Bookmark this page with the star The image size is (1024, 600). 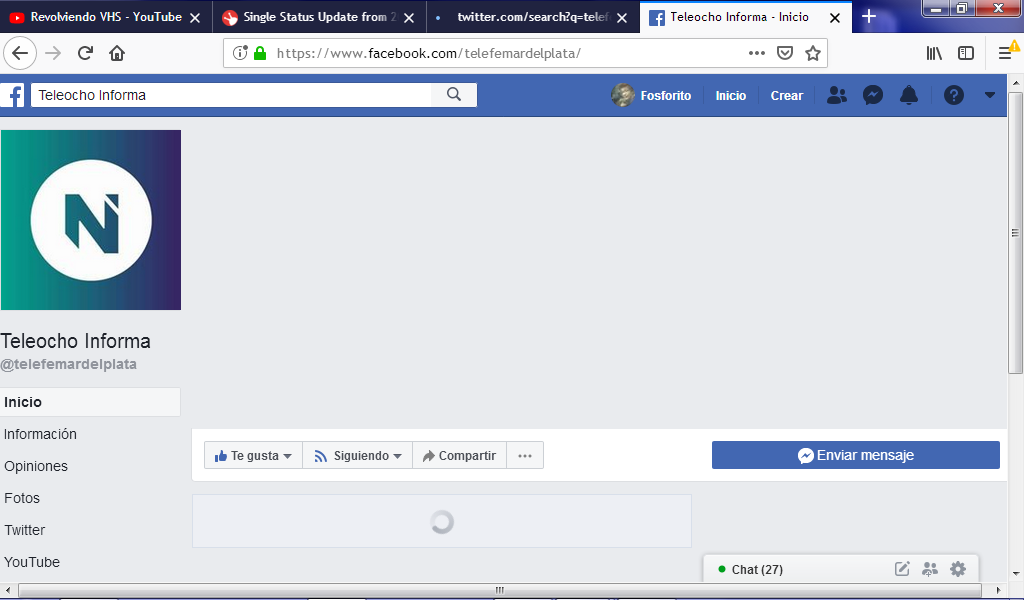pyautogui.click(x=813, y=53)
